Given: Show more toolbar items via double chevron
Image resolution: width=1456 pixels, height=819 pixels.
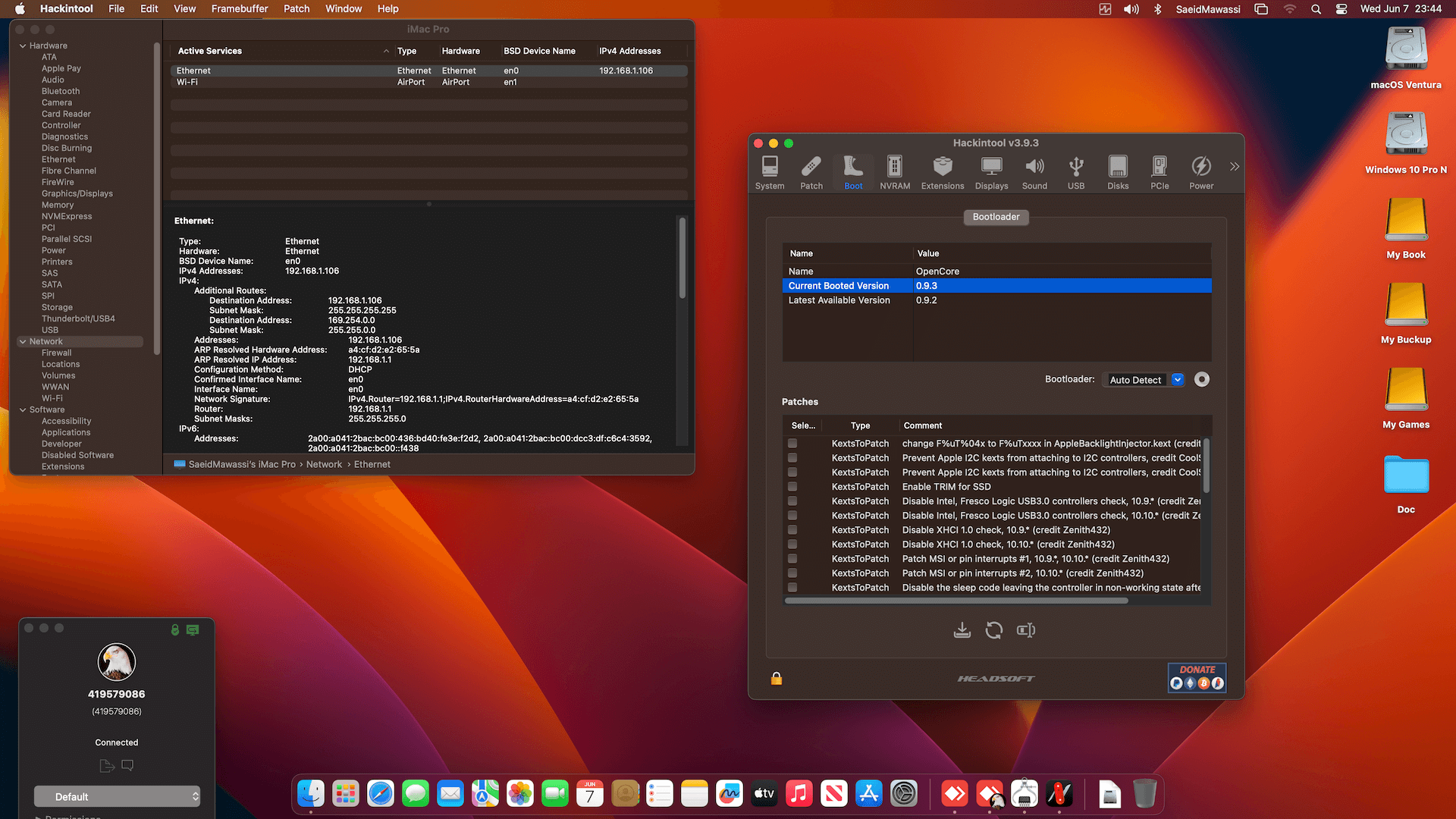Looking at the screenshot, I should 1235,166.
